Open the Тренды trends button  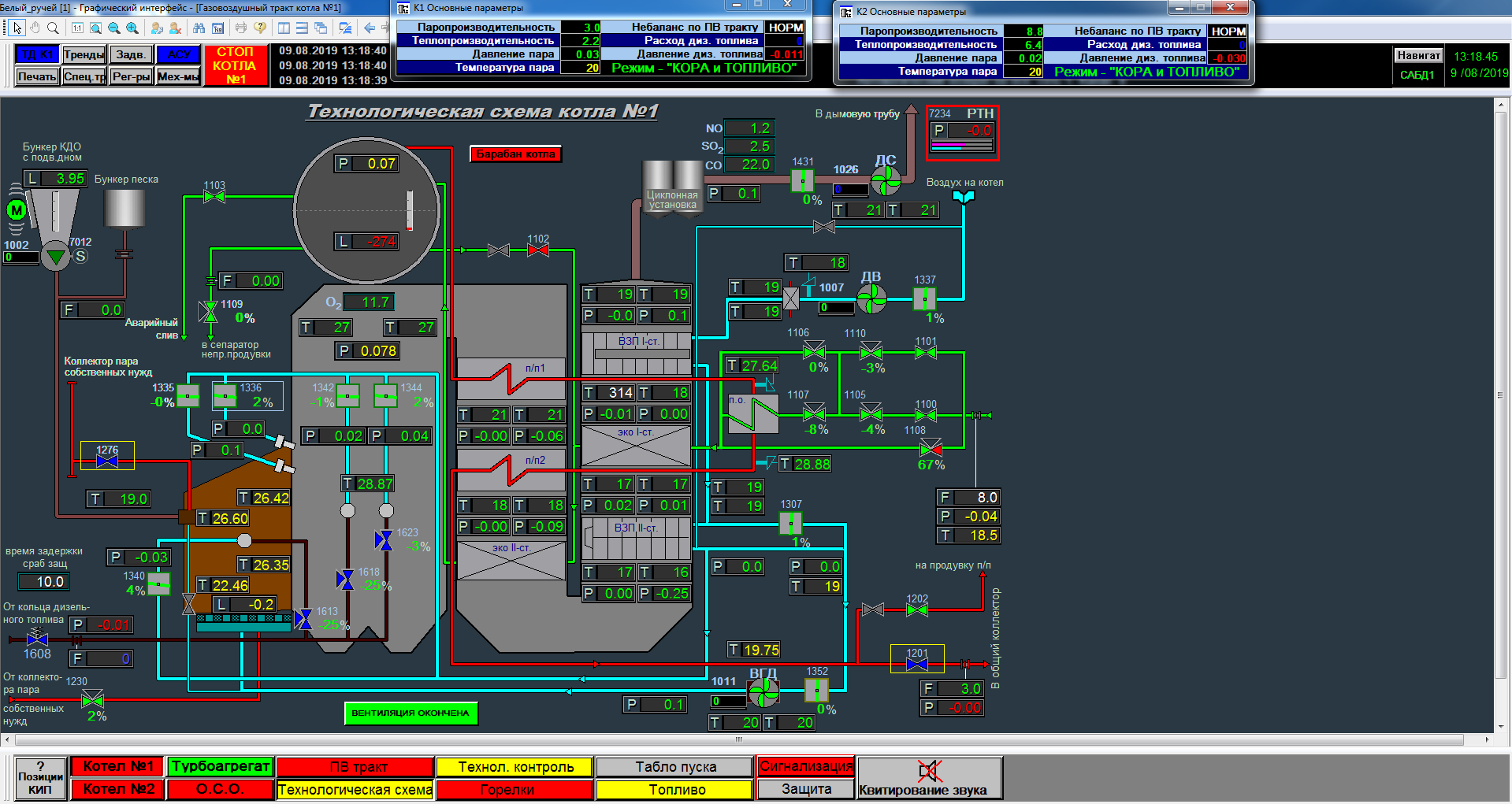pyautogui.click(x=84, y=54)
